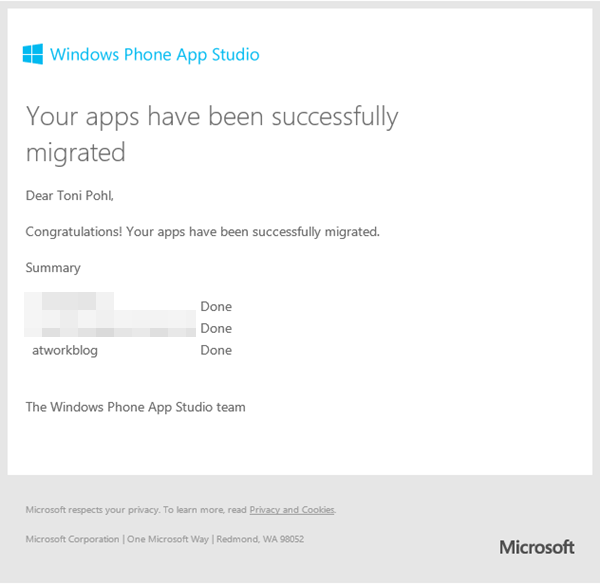This screenshot has width=600, height=584.
Task: Click the To learn more, read text
Action: coord(196,510)
